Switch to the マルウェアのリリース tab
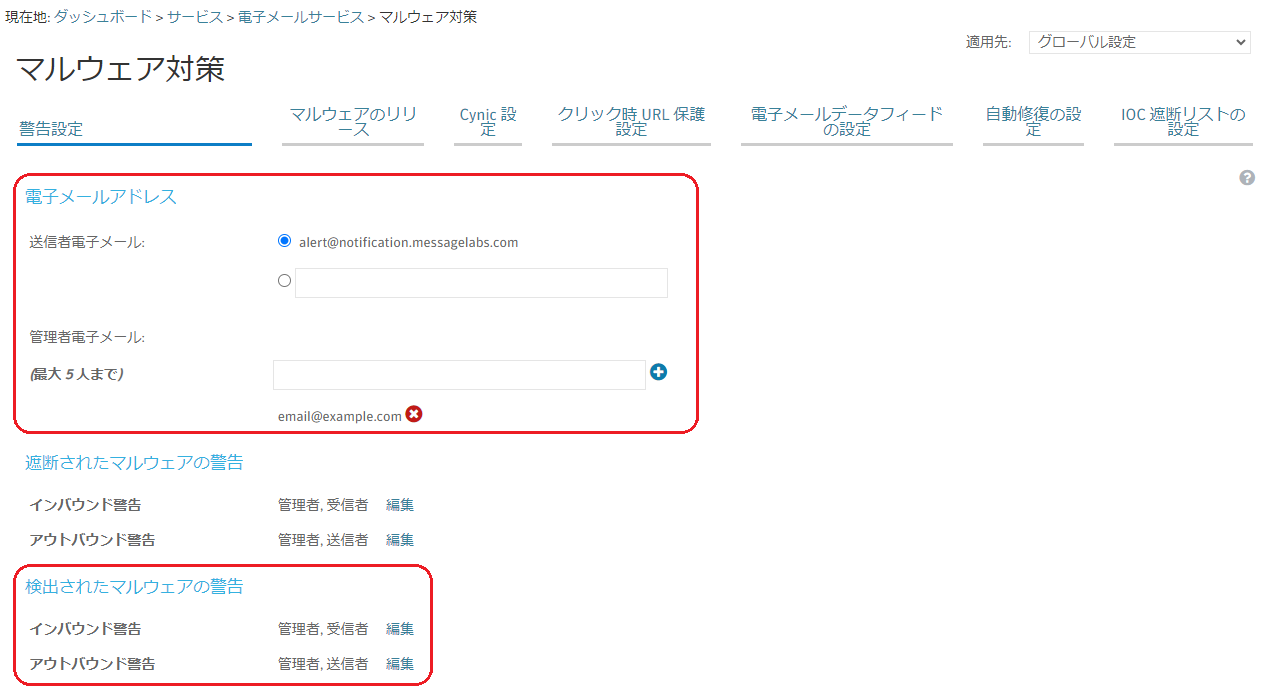Viewport: 1287px width, 689px height. click(x=352, y=122)
